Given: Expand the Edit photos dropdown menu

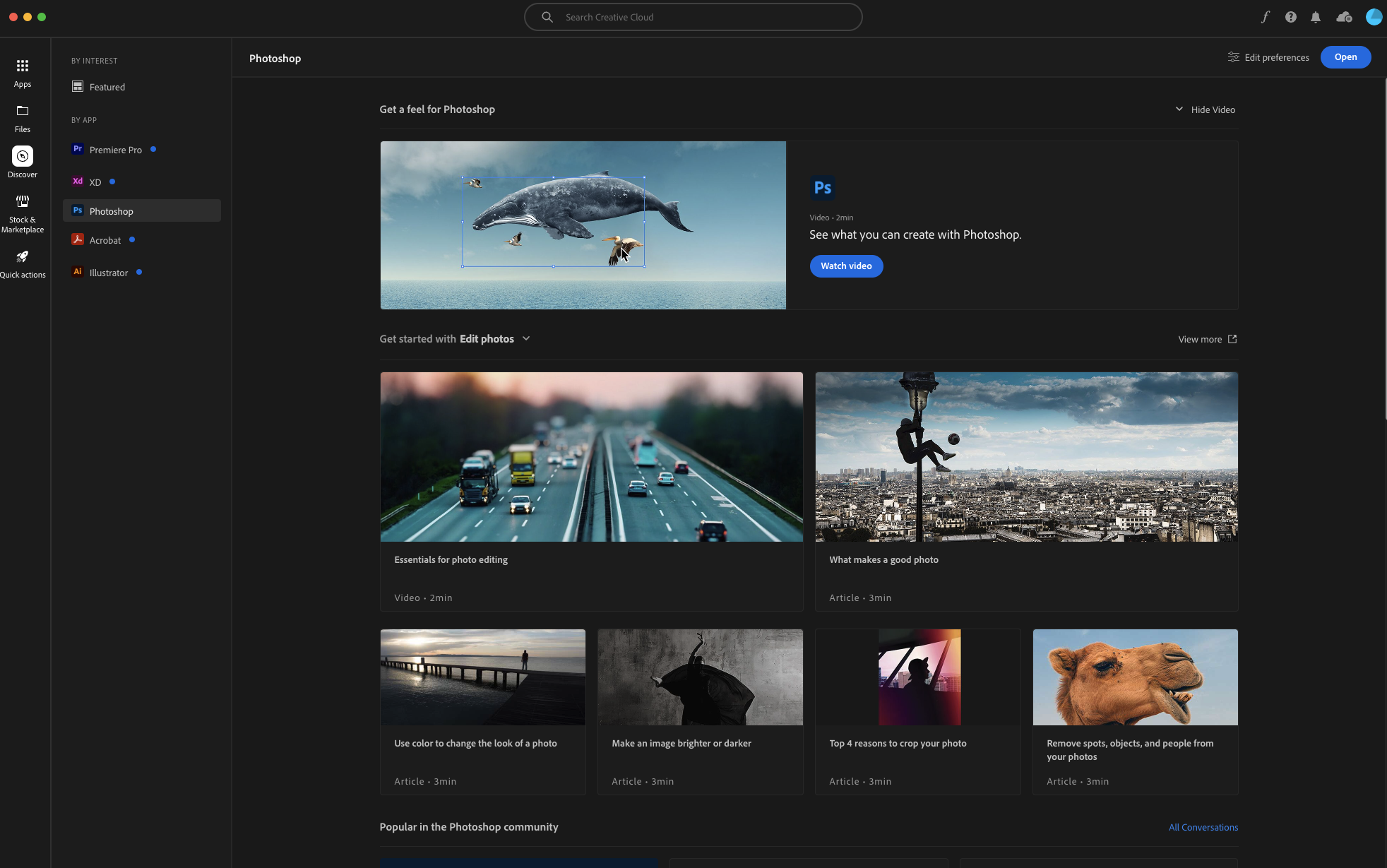Looking at the screenshot, I should tap(526, 339).
